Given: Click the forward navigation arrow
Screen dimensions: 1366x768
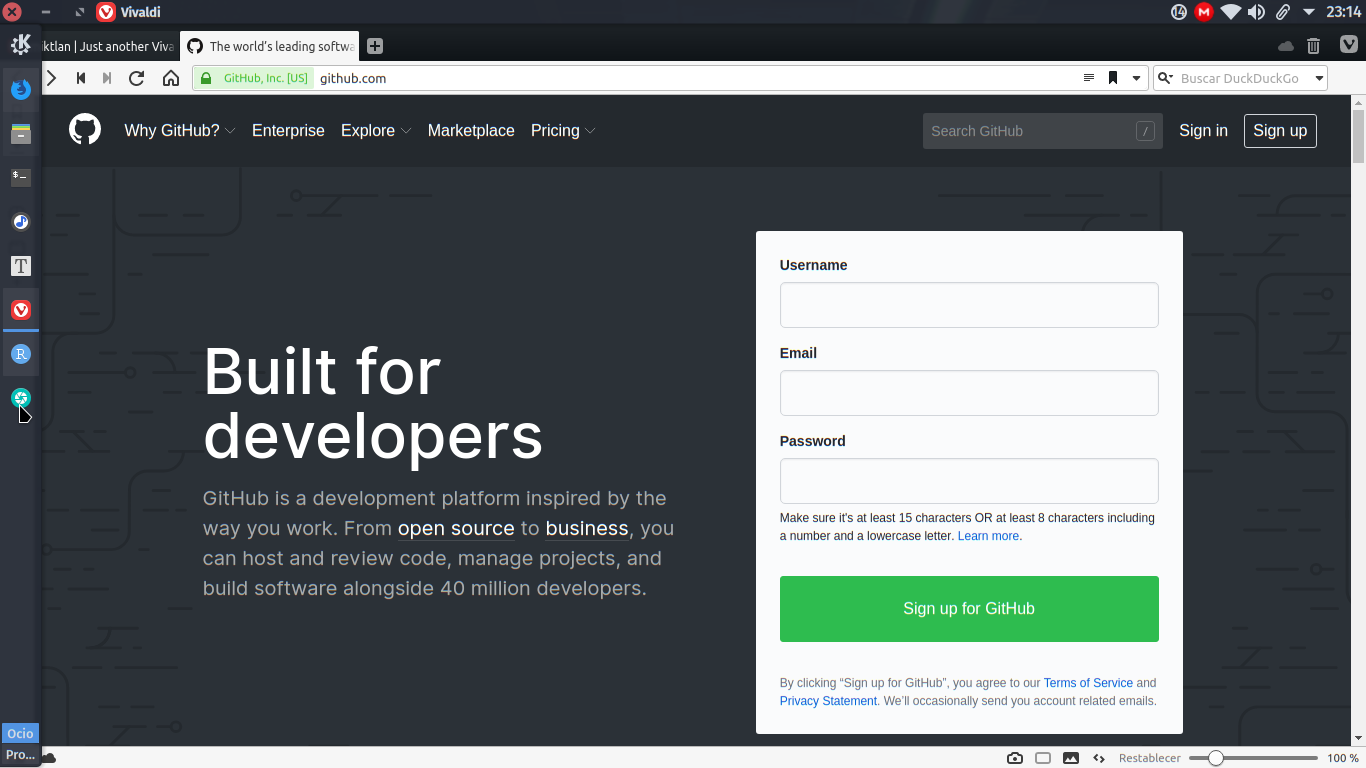Looking at the screenshot, I should pyautogui.click(x=52, y=78).
